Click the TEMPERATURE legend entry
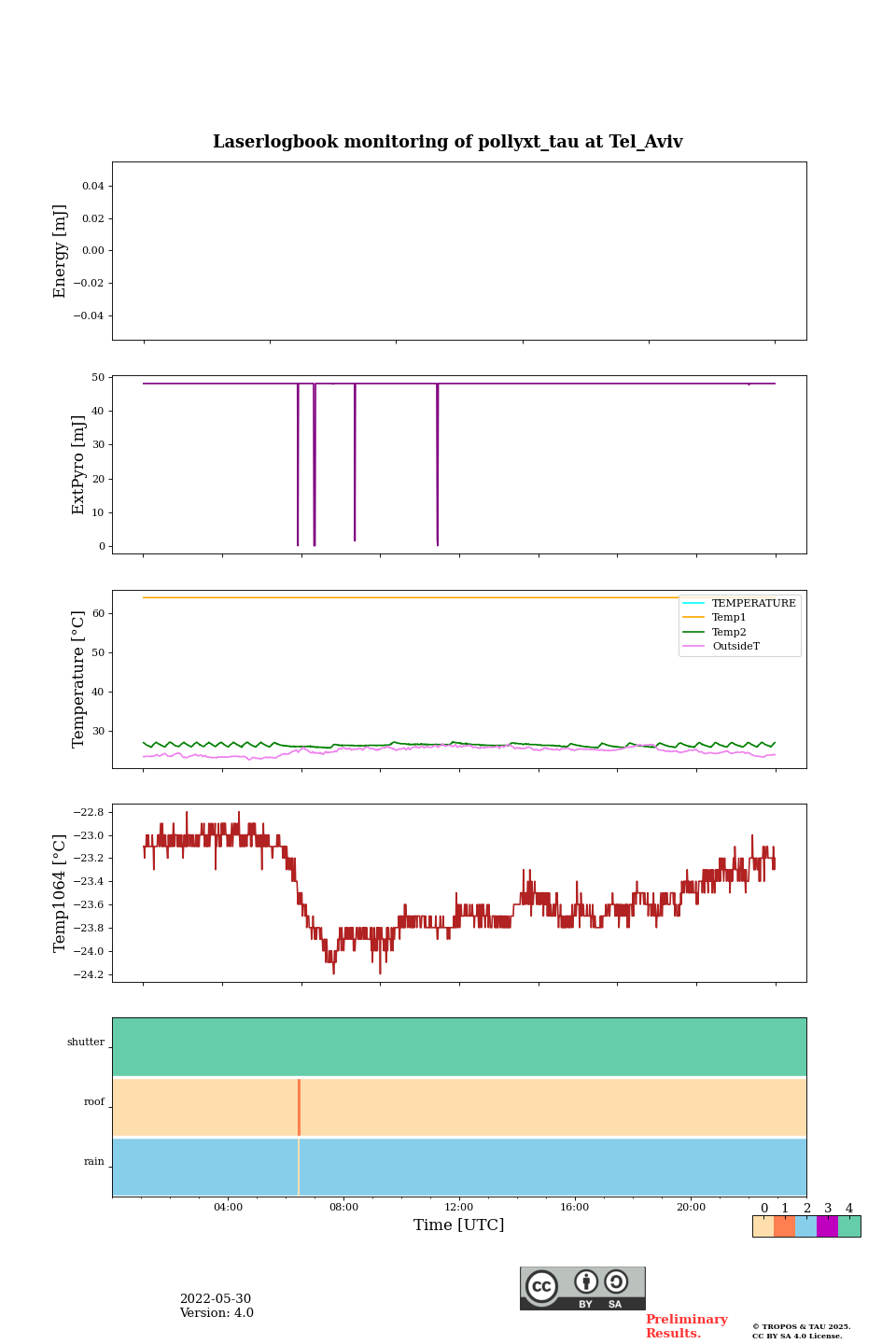 point(740,603)
